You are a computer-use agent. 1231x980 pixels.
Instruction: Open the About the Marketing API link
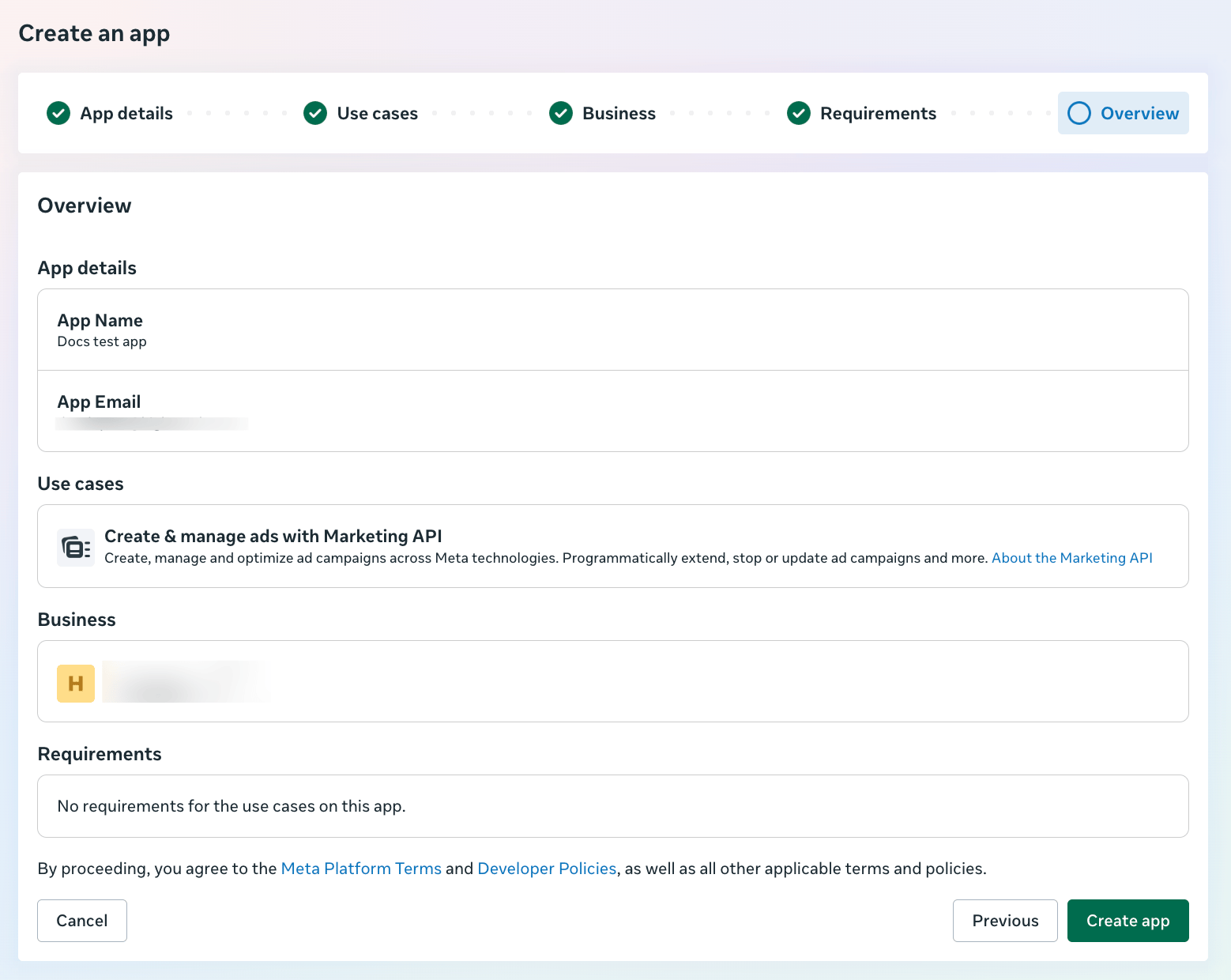(x=1072, y=558)
